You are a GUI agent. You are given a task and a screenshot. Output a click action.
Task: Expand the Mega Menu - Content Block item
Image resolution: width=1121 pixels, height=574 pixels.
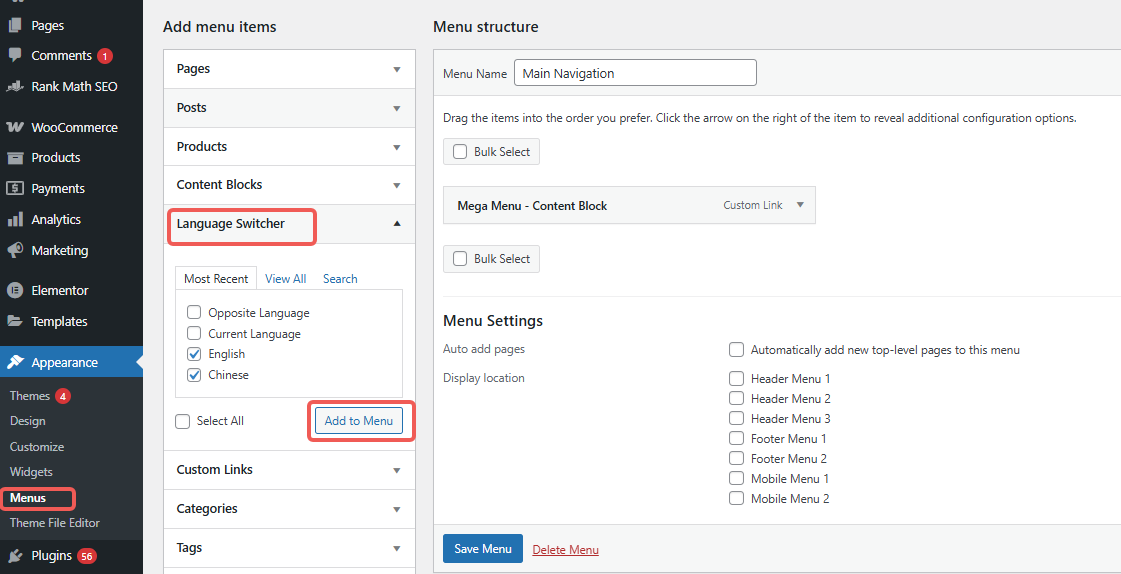pyautogui.click(x=800, y=205)
